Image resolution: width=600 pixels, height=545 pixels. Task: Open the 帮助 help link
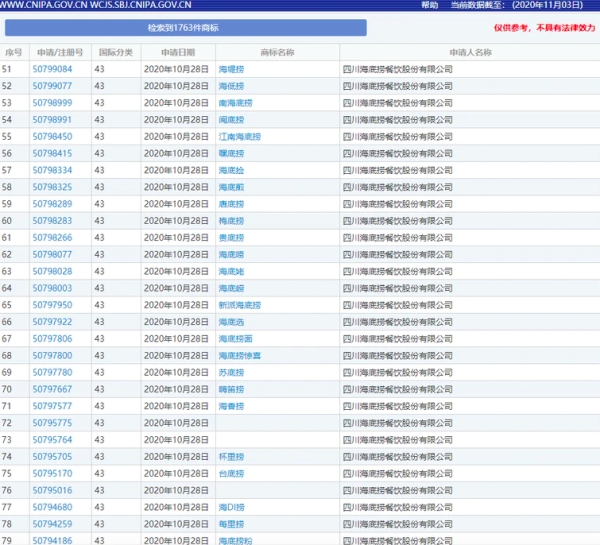429,5
